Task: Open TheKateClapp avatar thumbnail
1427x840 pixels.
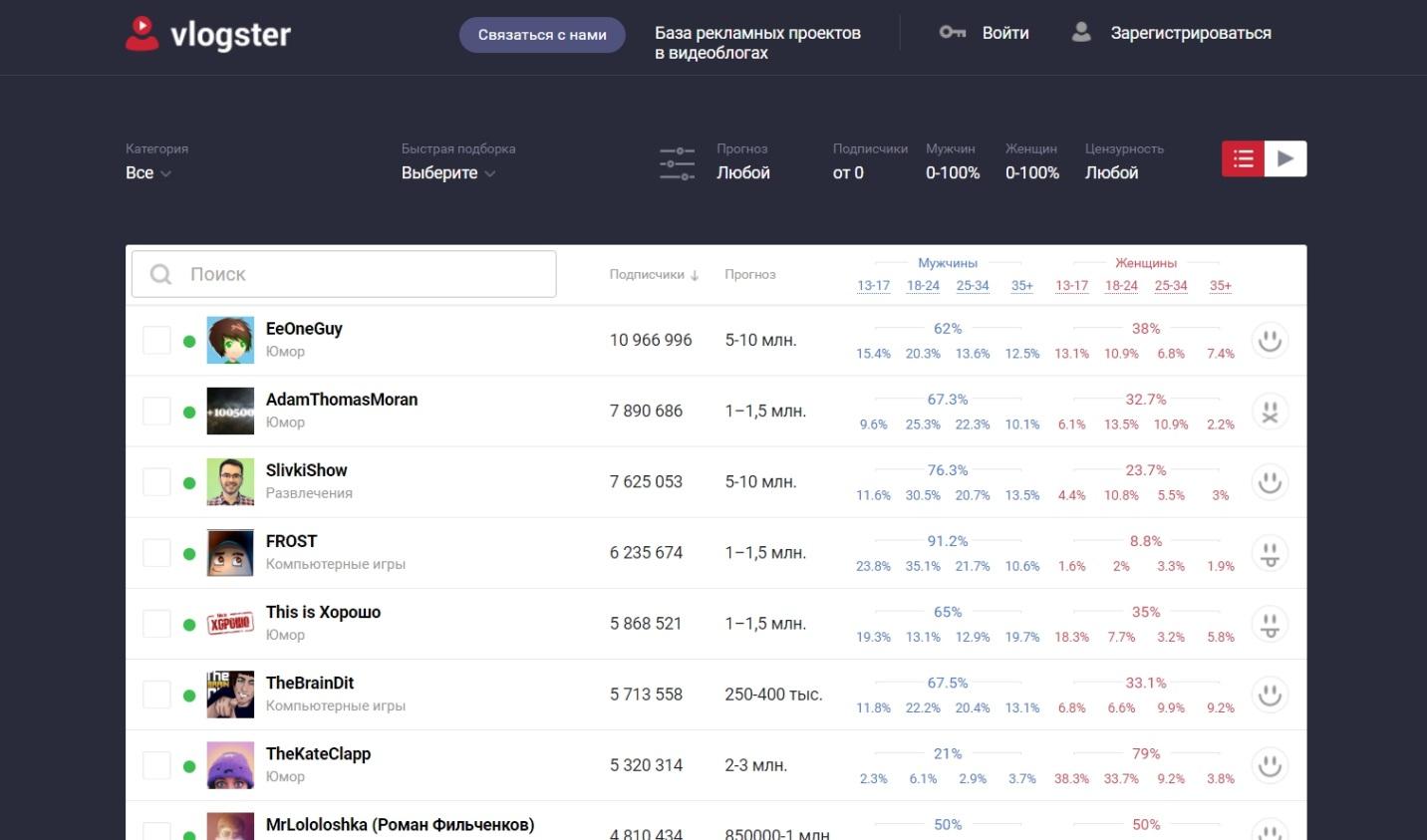Action: 230,765
